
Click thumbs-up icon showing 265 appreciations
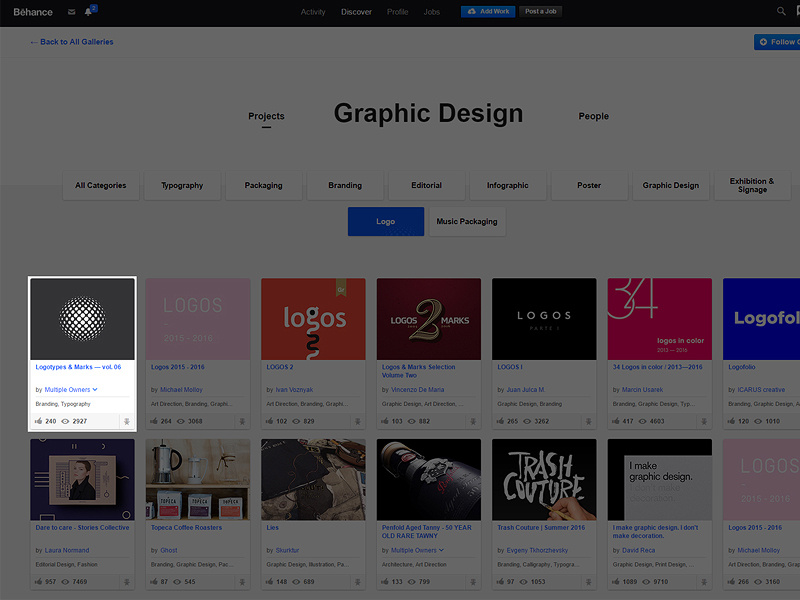[501, 421]
